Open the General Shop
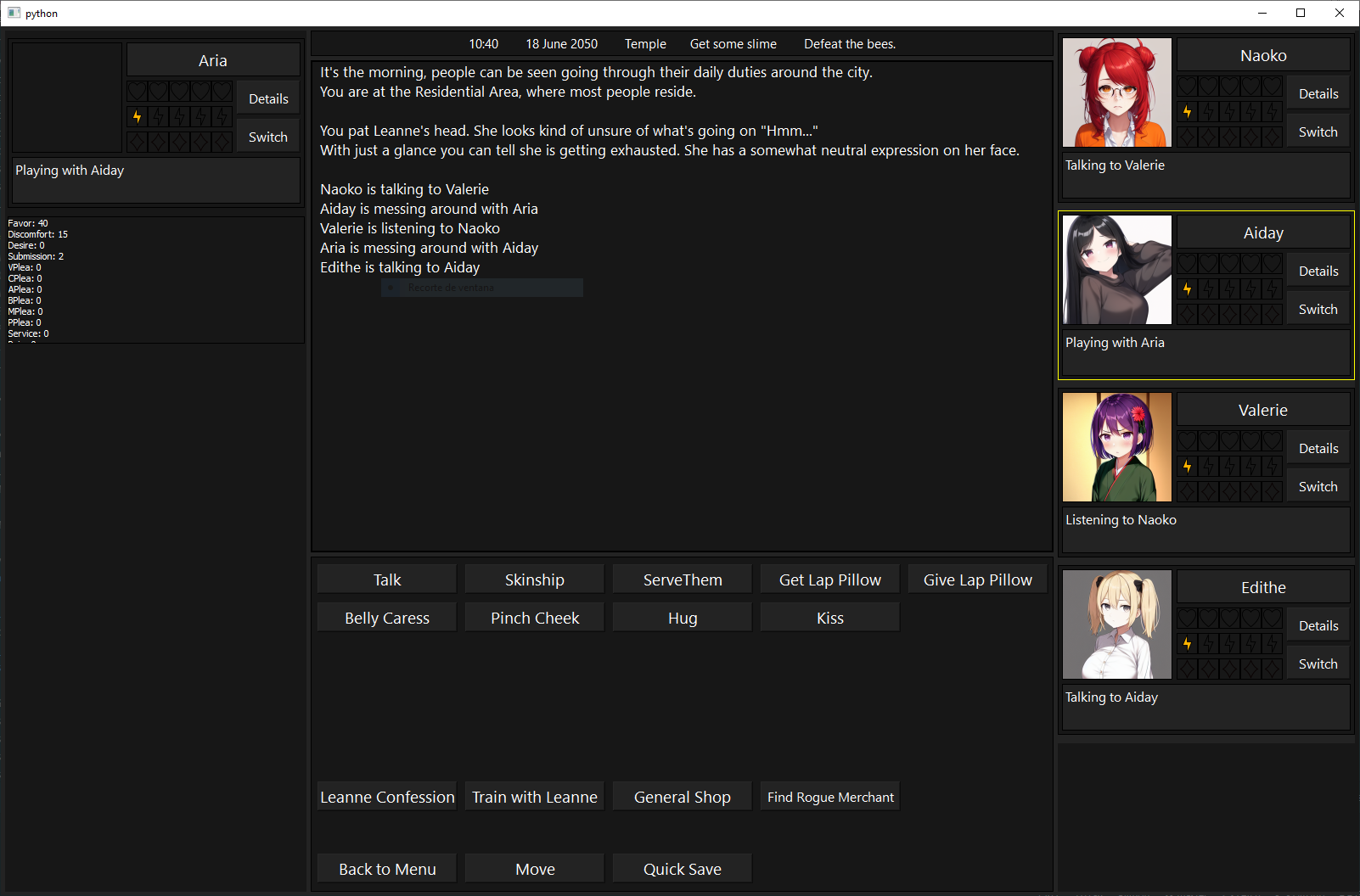 [x=682, y=797]
